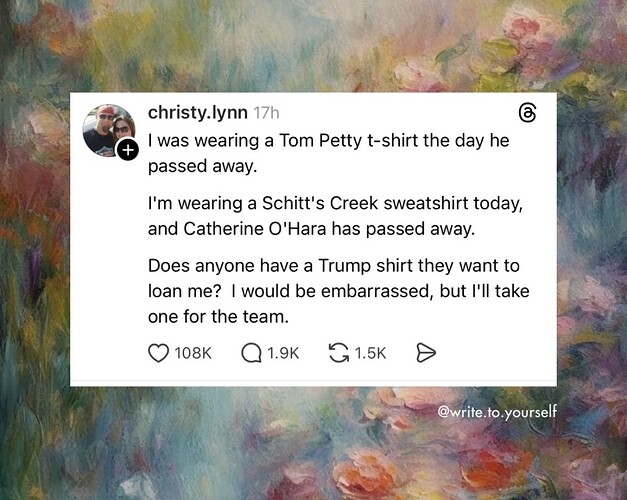
Task: Select the Trump shirt paragraph
Action: coord(338,291)
